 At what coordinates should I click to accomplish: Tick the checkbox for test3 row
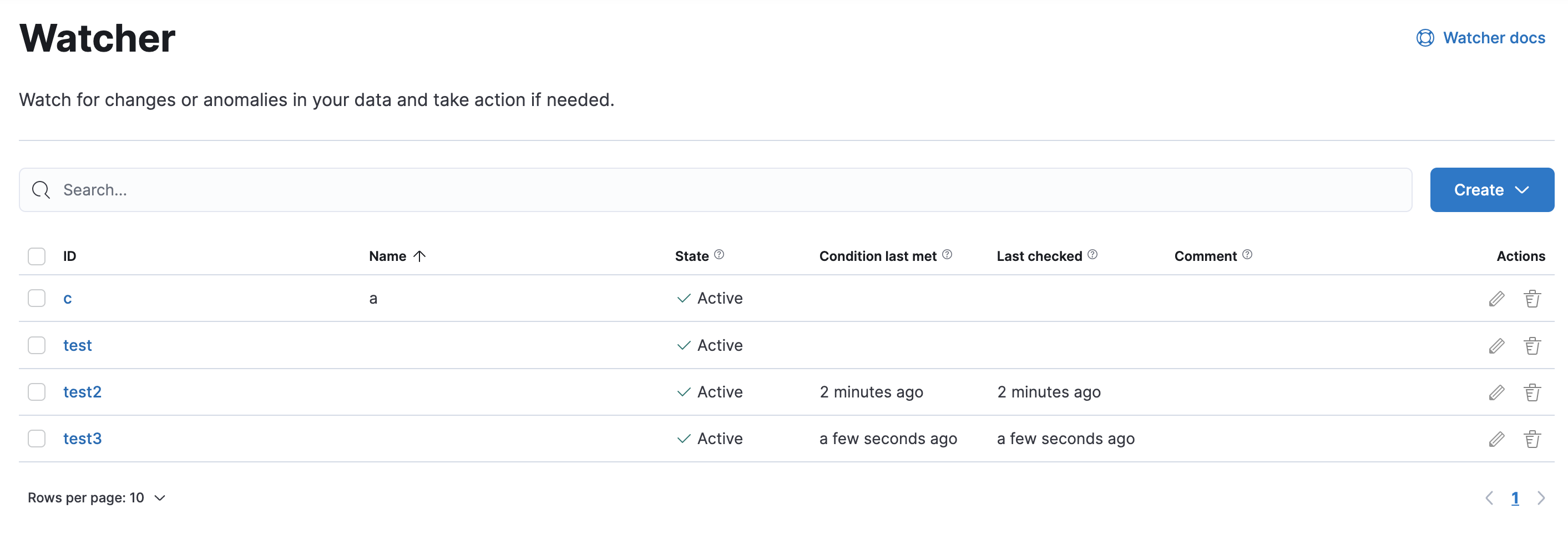37,439
